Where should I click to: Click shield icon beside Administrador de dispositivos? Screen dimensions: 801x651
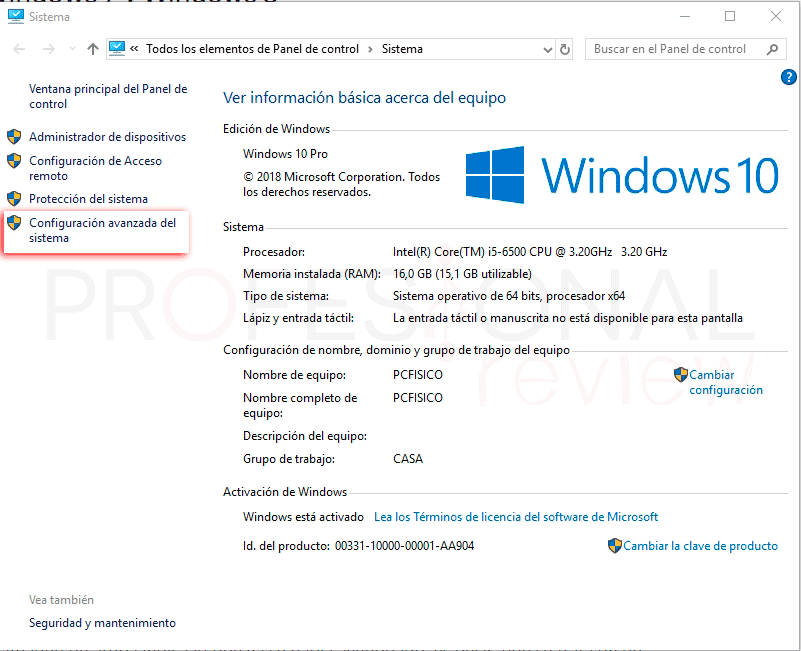[14, 136]
